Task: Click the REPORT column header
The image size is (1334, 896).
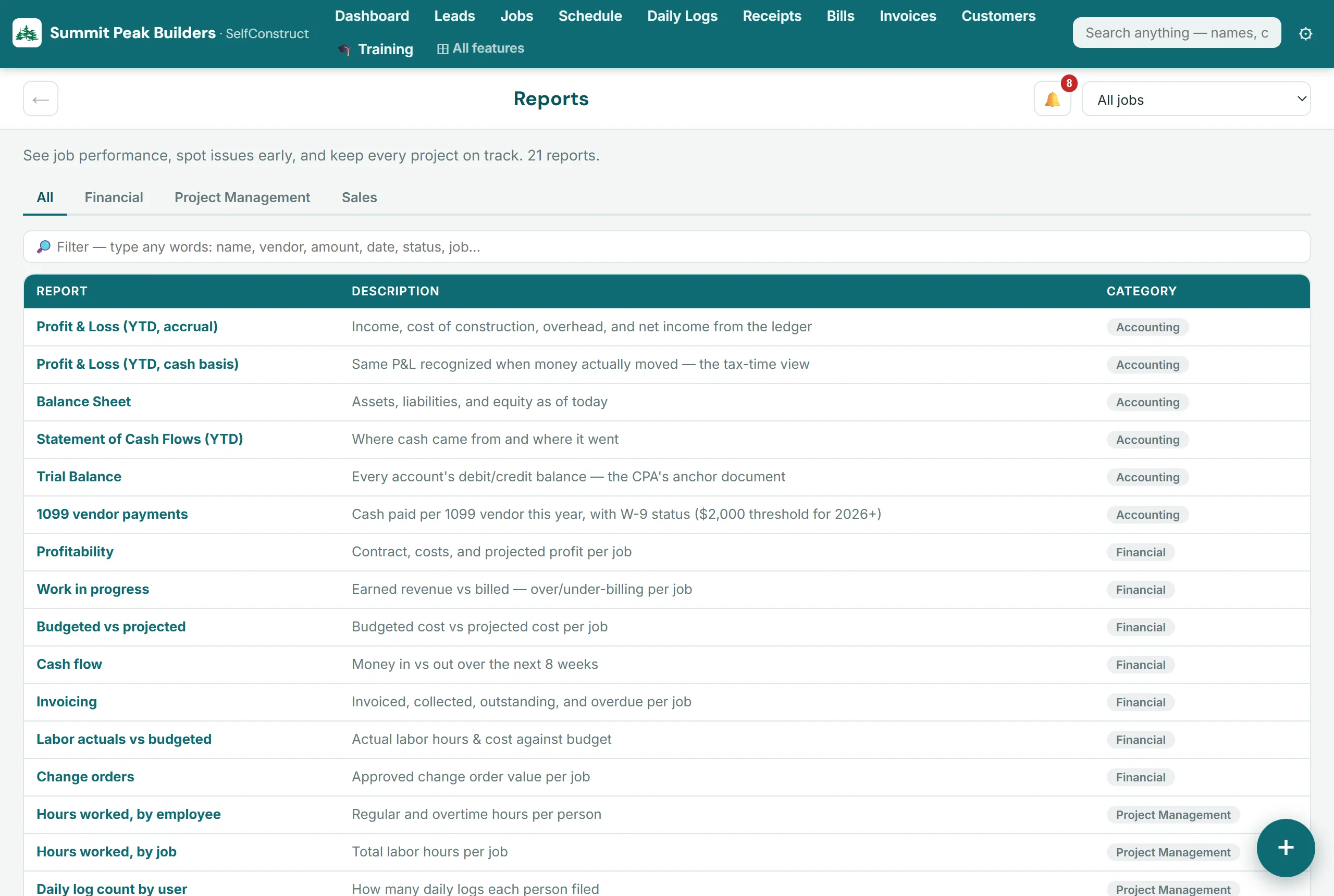Action: pyautogui.click(x=61, y=291)
